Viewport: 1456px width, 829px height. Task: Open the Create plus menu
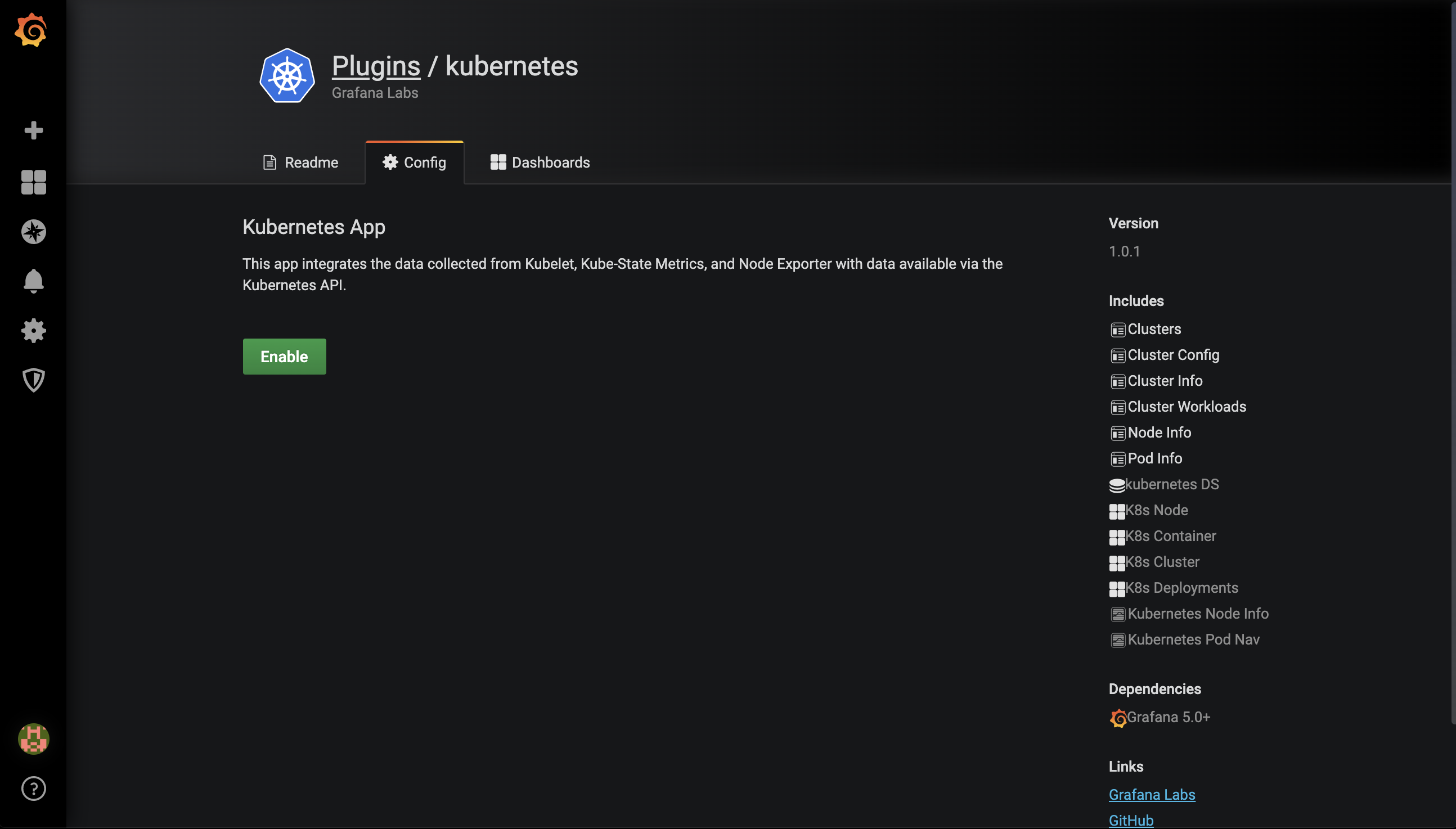point(34,130)
